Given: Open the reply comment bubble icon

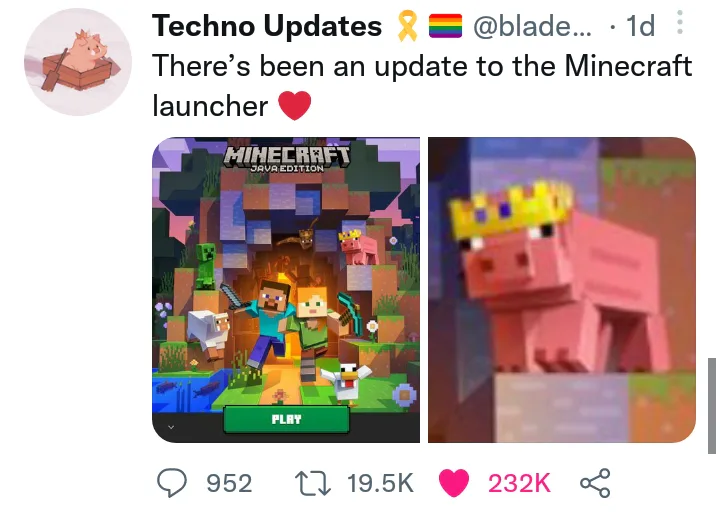Looking at the screenshot, I should click(172, 483).
